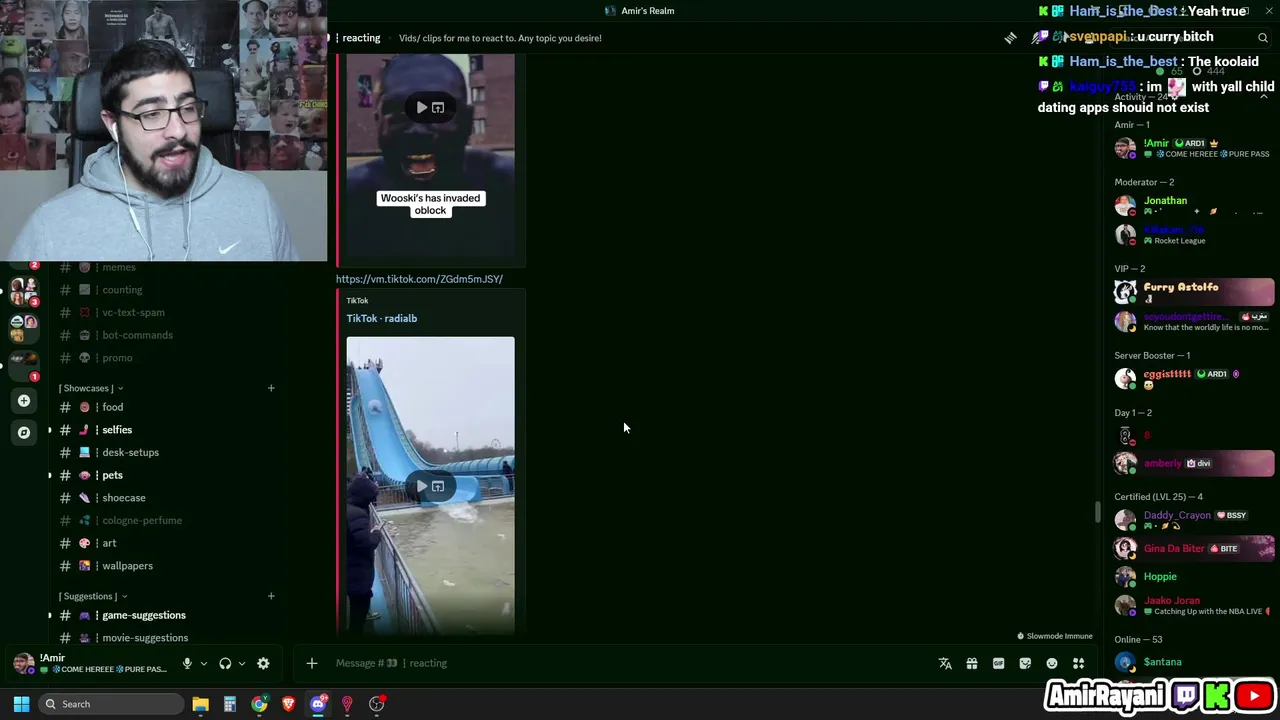Open the emoji picker
Screen dimensions: 1280x720
click(x=1052, y=663)
